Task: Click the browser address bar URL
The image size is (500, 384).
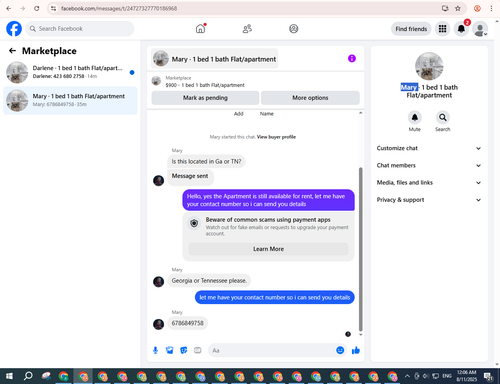Action: coord(119,8)
